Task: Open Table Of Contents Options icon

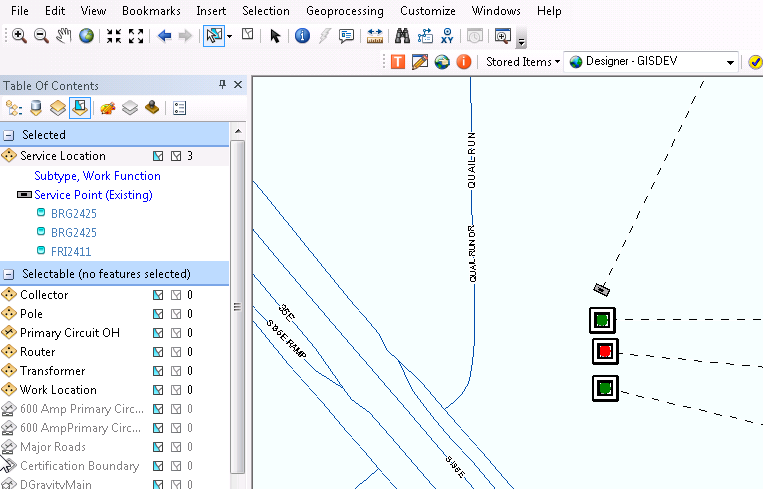Action: (180, 108)
